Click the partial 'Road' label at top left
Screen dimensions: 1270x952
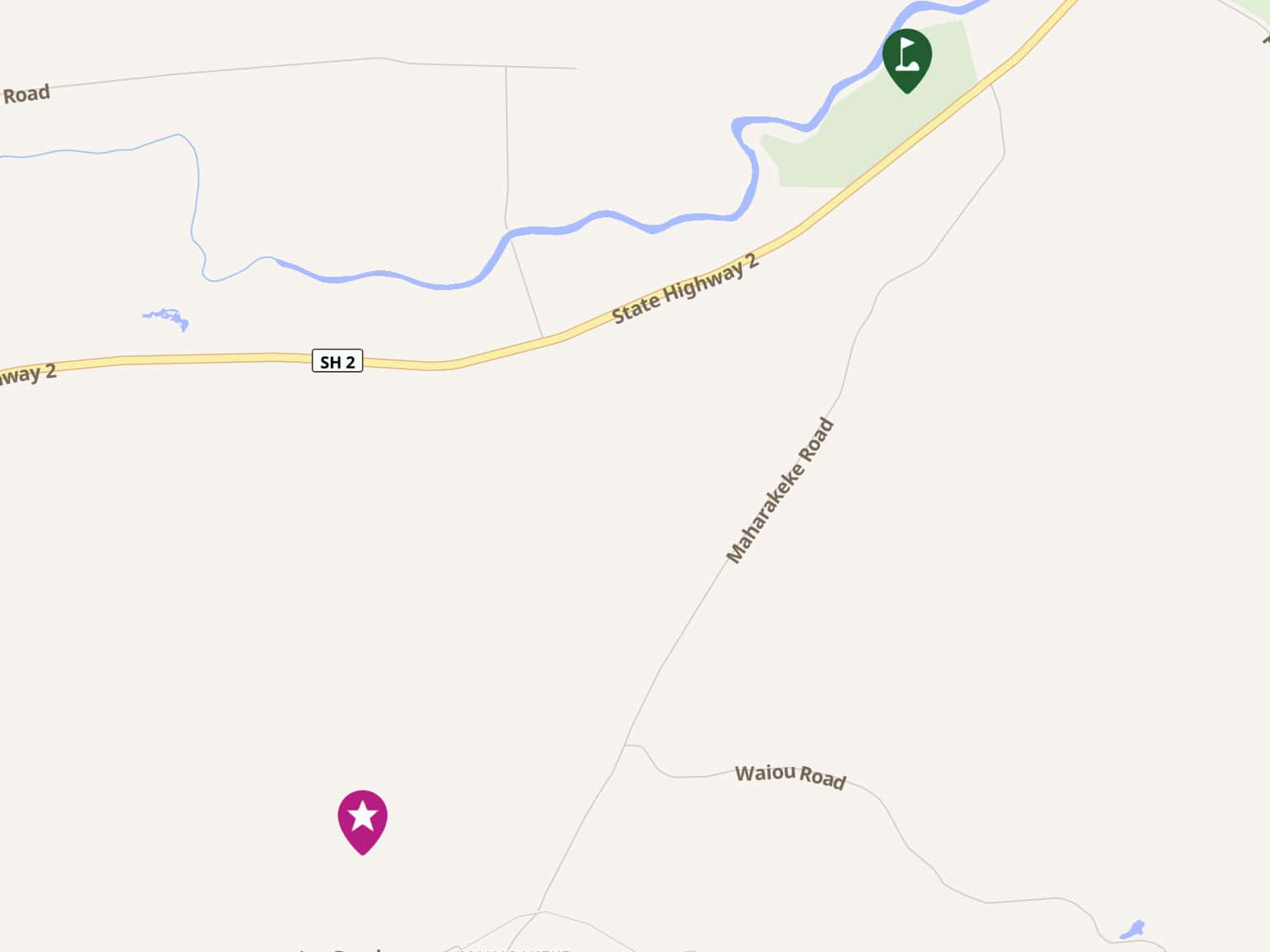26,94
